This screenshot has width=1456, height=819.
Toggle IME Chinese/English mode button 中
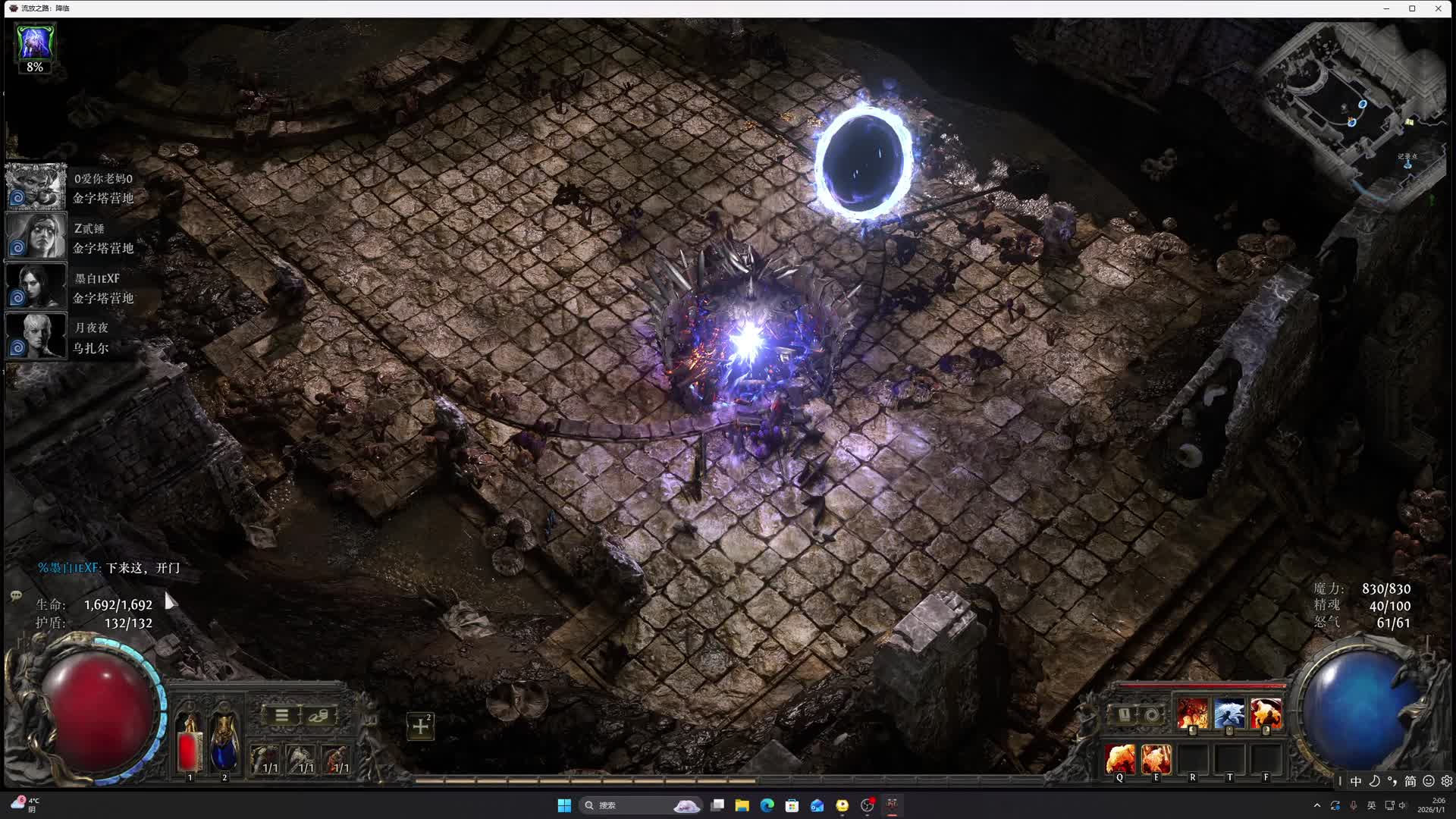point(1356,781)
